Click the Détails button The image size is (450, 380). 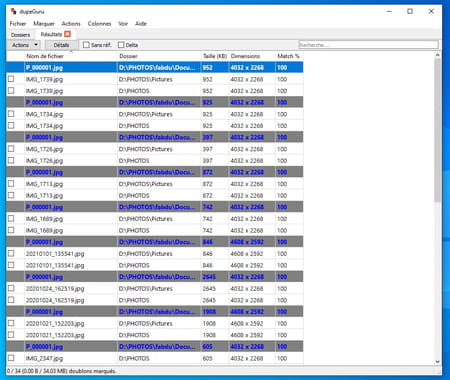coord(61,45)
